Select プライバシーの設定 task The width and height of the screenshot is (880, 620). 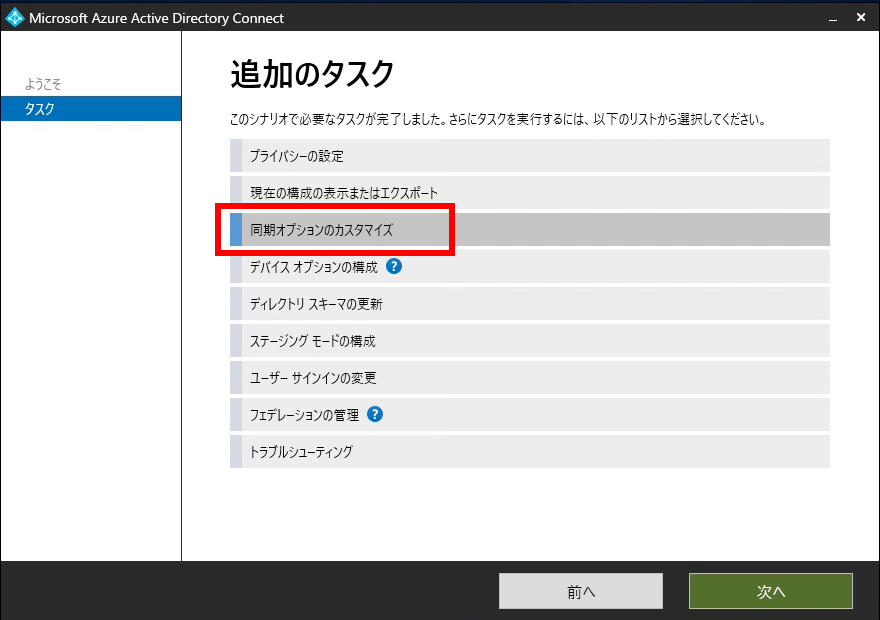click(530, 155)
